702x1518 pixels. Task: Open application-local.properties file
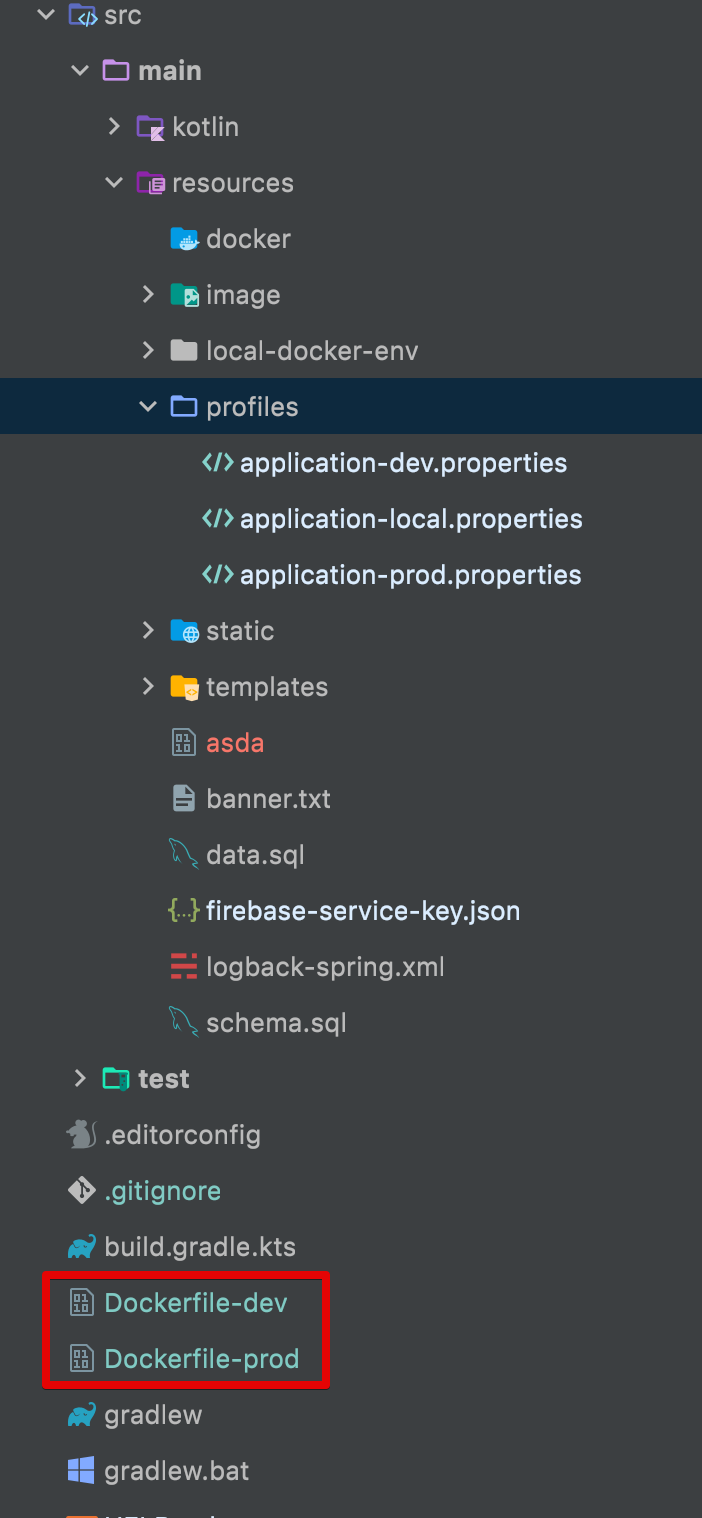410,519
